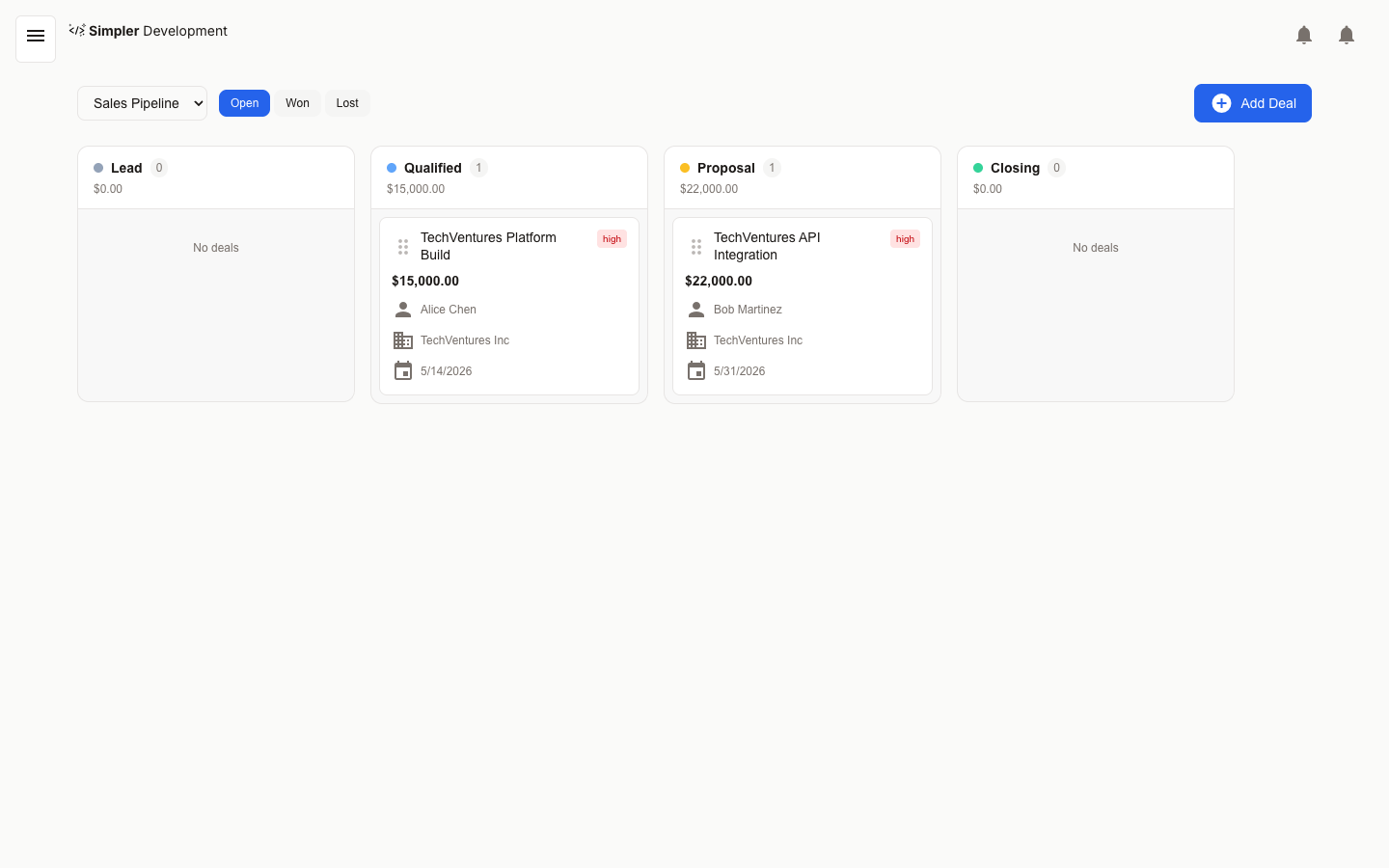Click the Lead column $0.00 total

[x=108, y=189]
